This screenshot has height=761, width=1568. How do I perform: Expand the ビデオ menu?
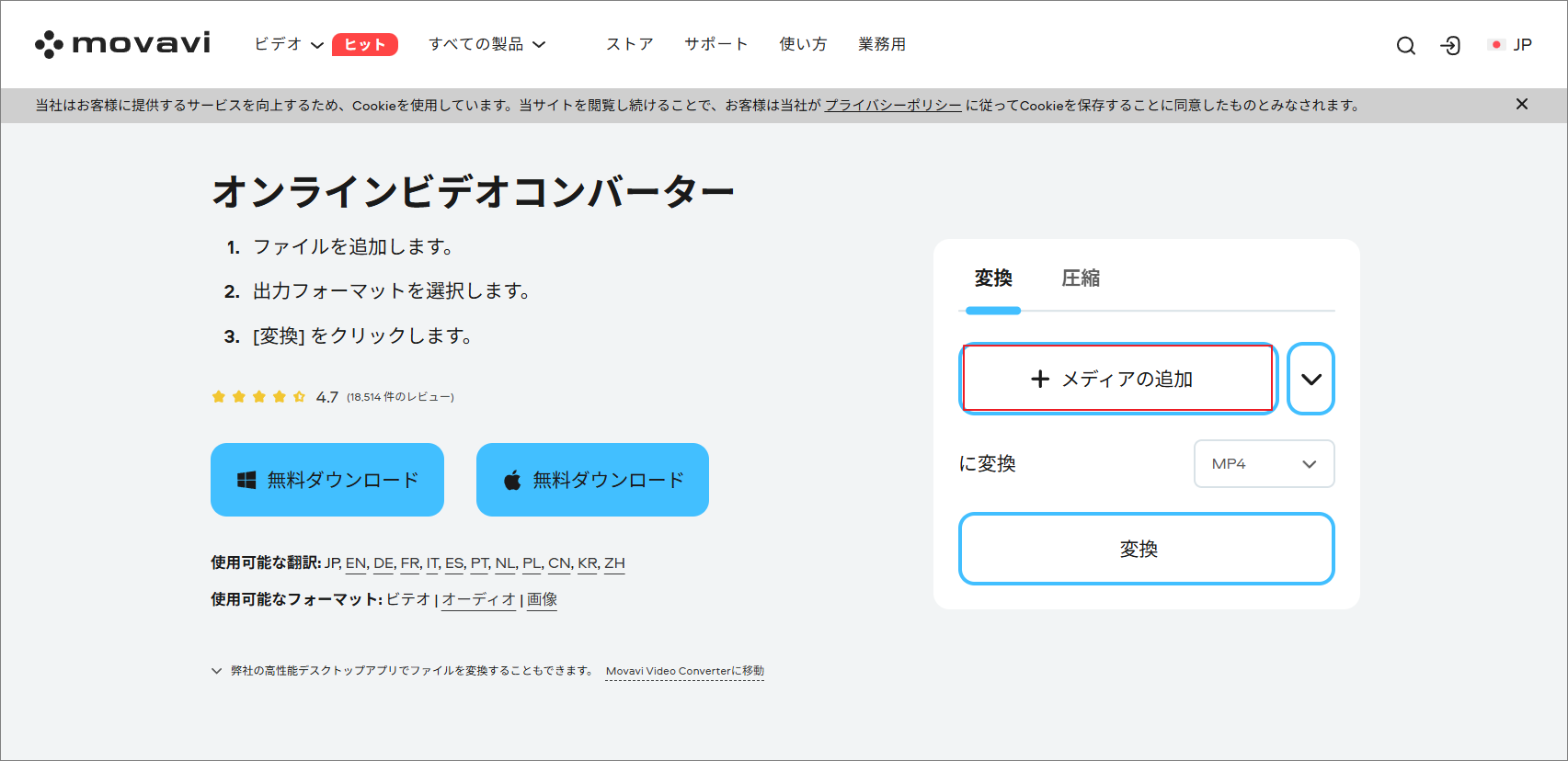pos(289,44)
